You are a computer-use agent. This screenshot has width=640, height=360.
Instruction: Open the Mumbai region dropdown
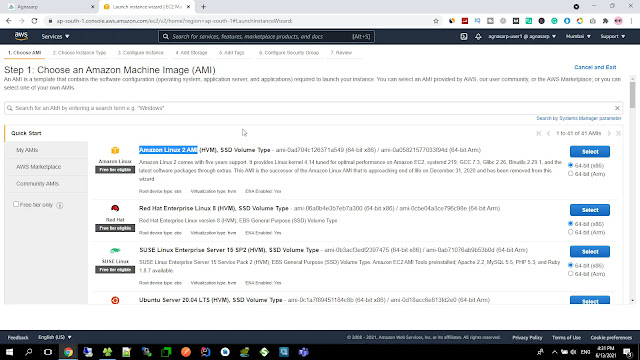tap(578, 36)
